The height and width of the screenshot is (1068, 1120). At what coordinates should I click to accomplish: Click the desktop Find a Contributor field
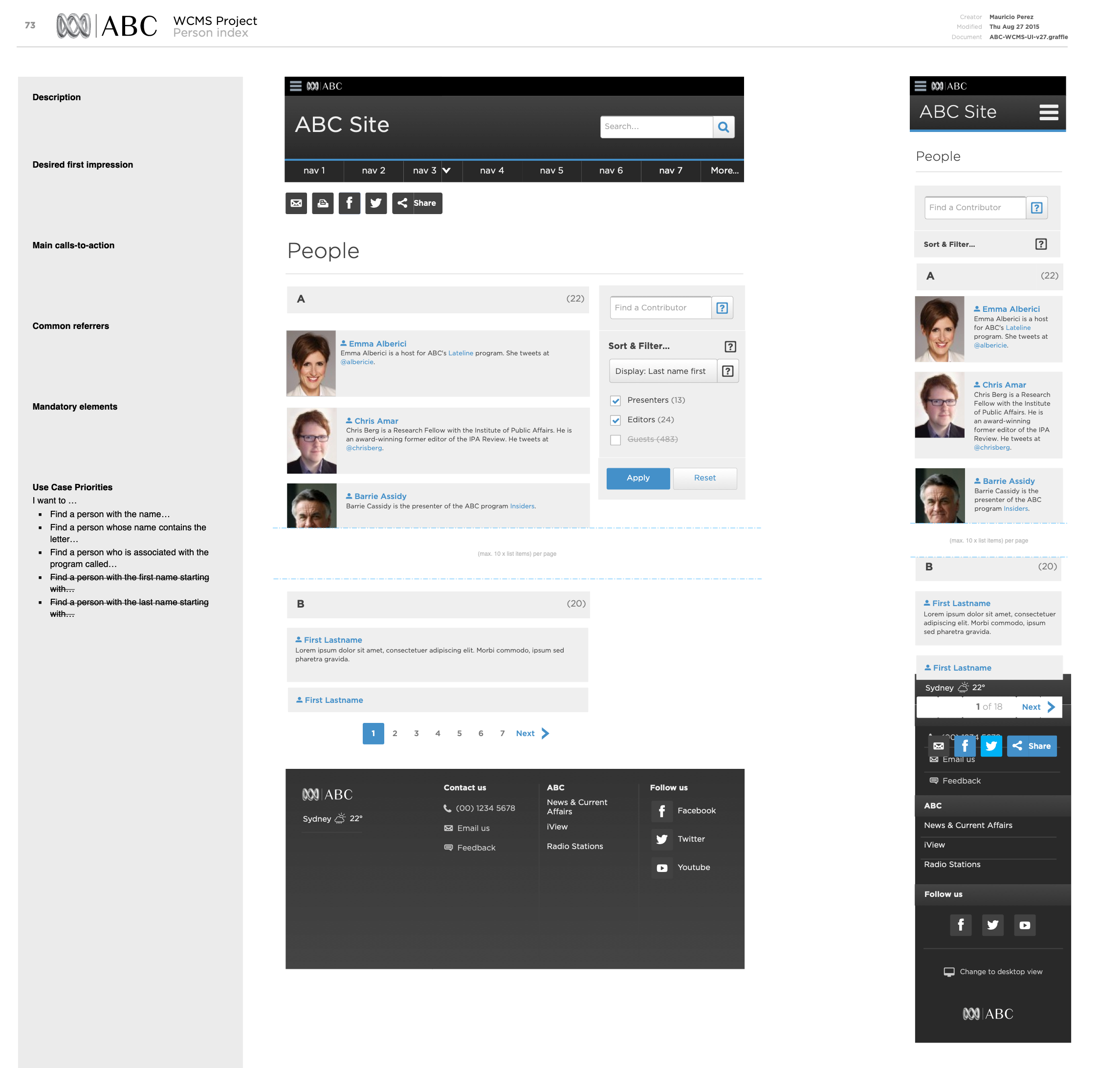(x=660, y=308)
